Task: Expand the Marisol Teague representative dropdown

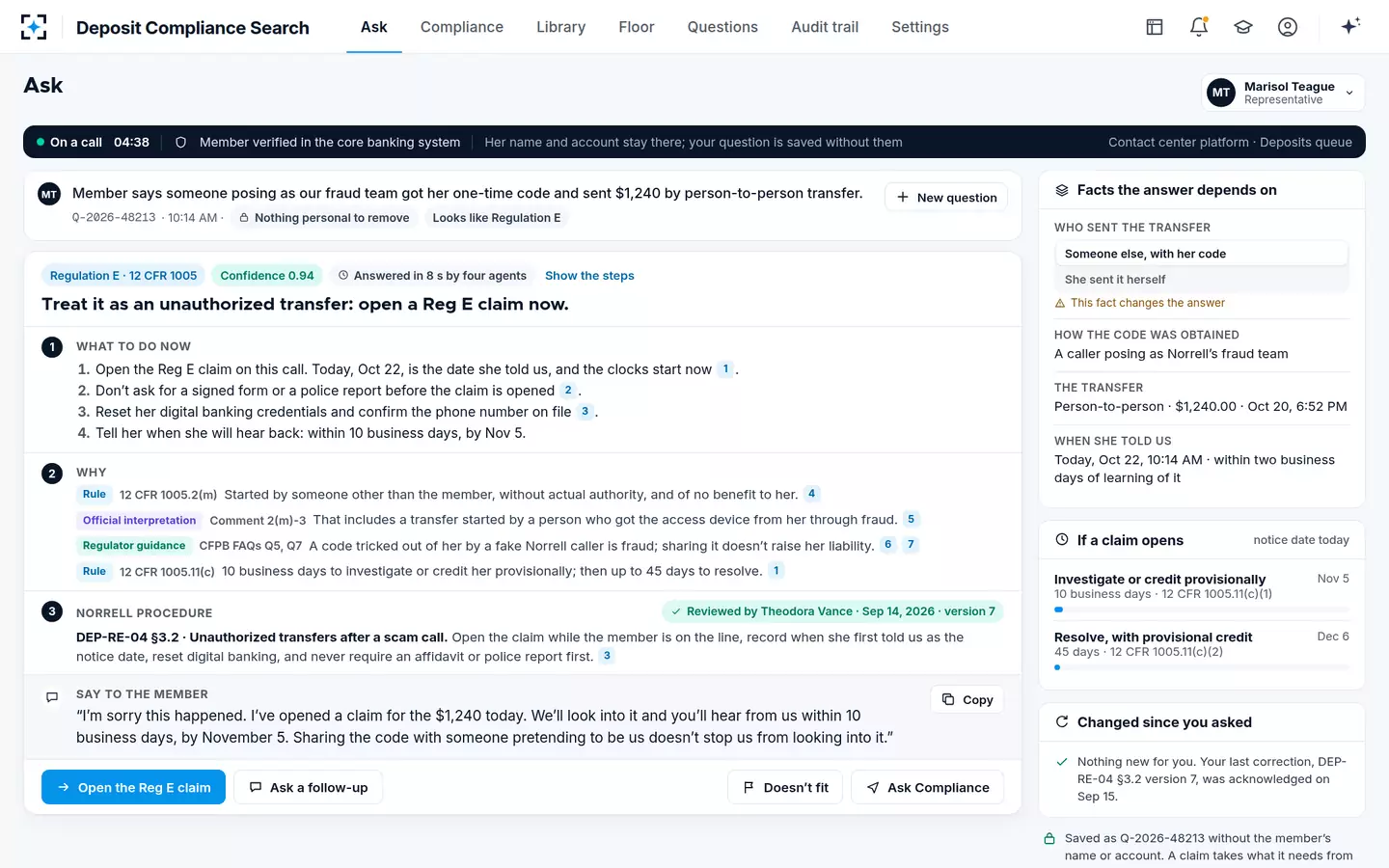Action: click(x=1283, y=93)
